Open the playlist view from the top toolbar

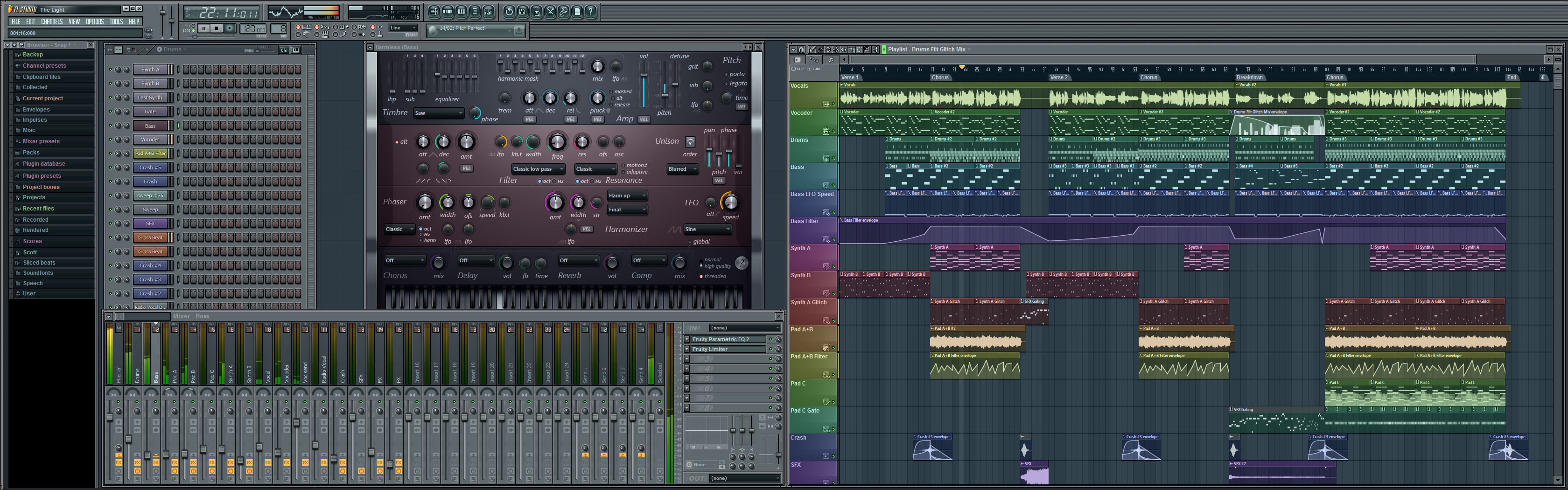tap(434, 12)
